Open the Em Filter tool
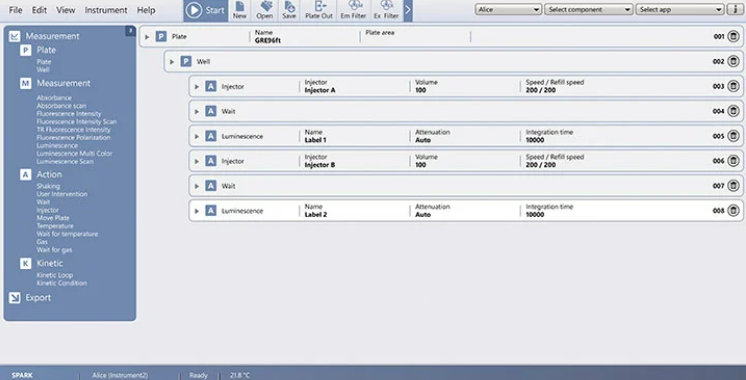 353,10
